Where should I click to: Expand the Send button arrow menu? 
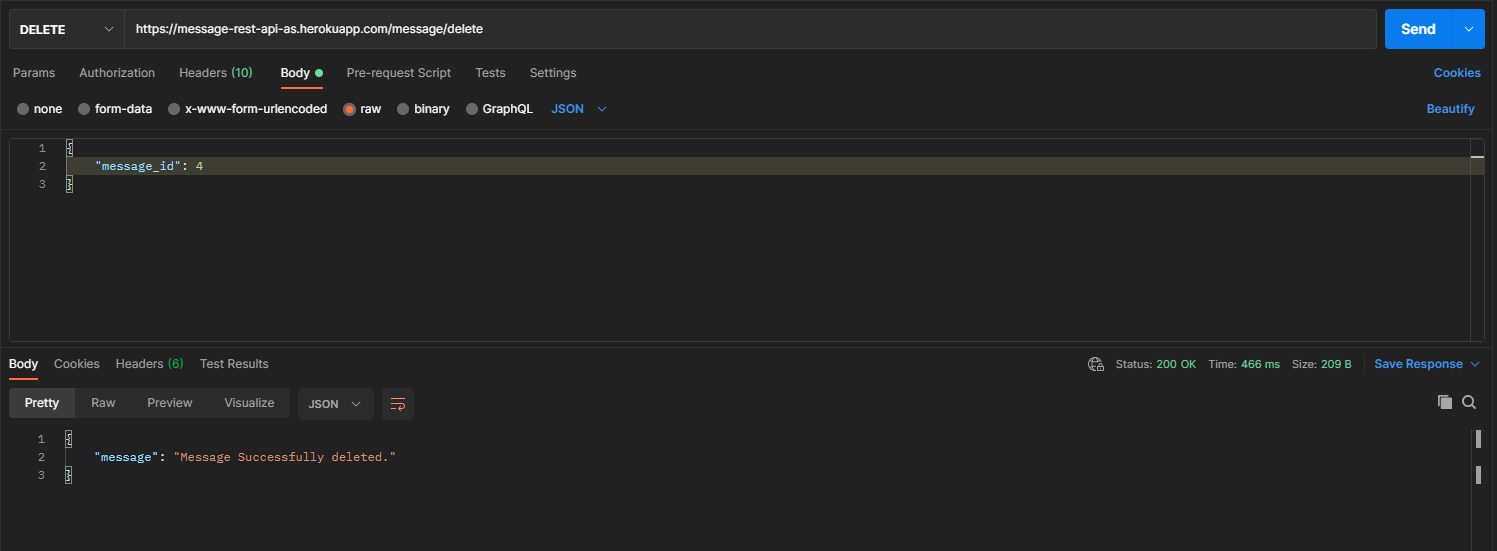pyautogui.click(x=1468, y=29)
